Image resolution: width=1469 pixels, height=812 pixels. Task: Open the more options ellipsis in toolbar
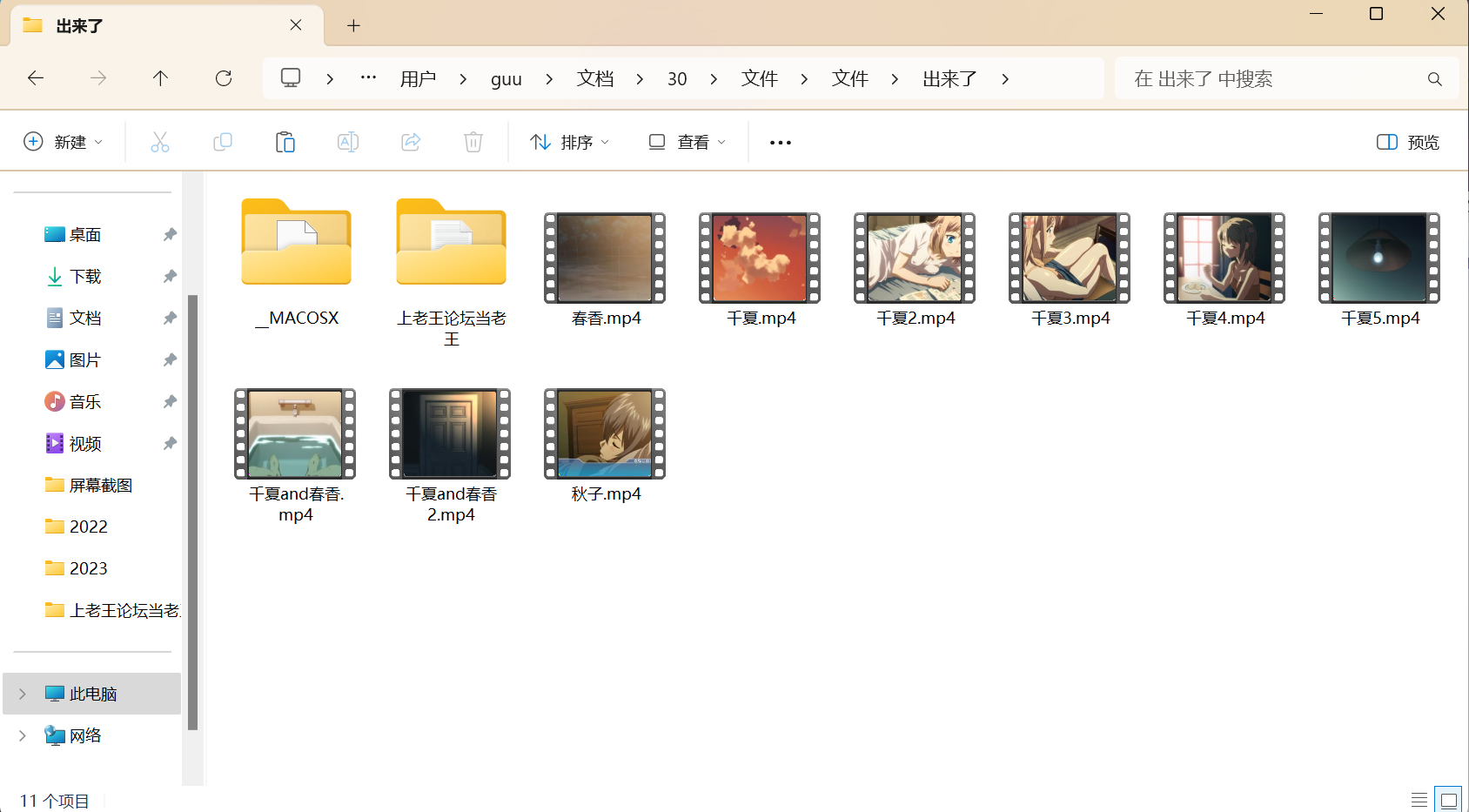point(781,143)
